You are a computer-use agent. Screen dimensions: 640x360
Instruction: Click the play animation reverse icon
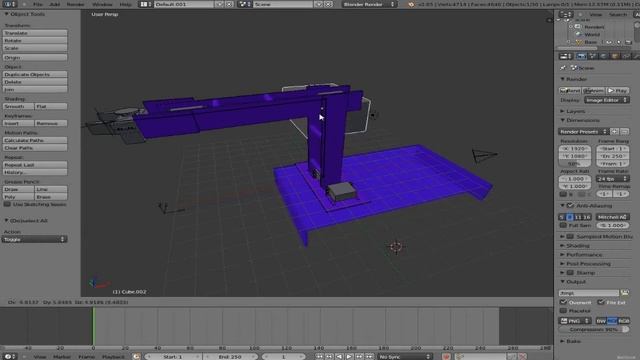339,356
